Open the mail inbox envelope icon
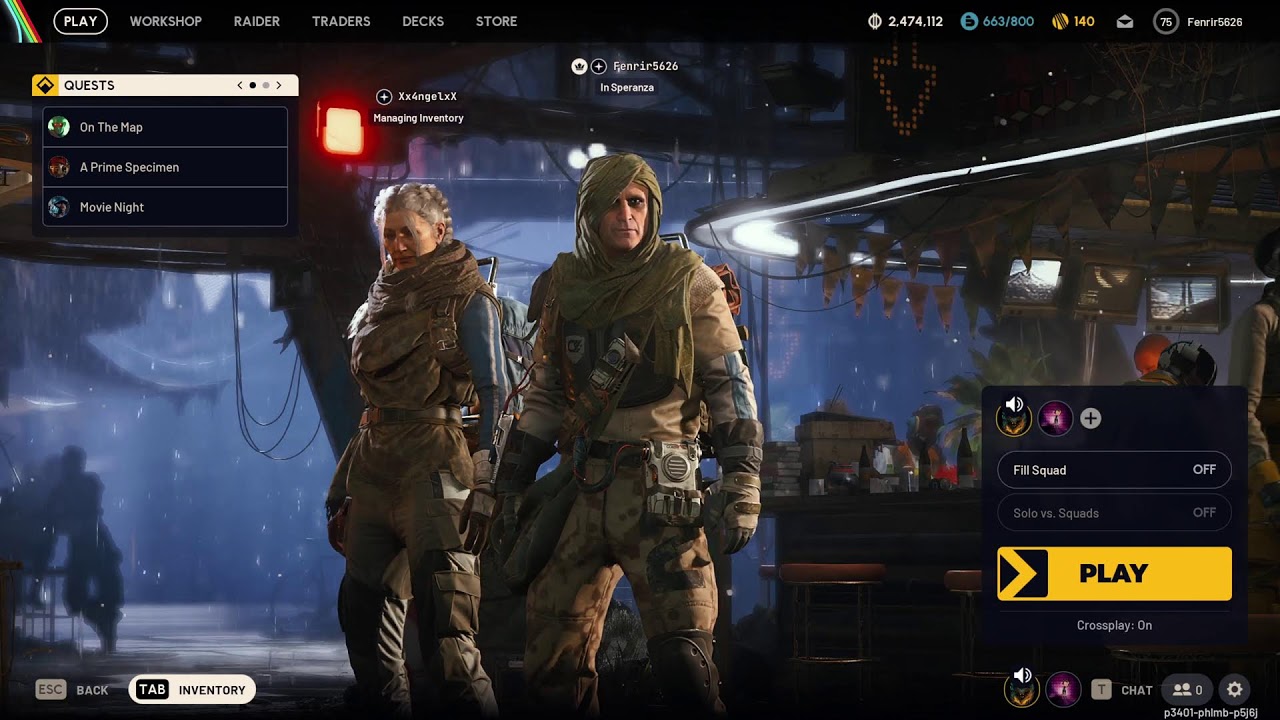The width and height of the screenshot is (1280, 720). pyautogui.click(x=1125, y=21)
